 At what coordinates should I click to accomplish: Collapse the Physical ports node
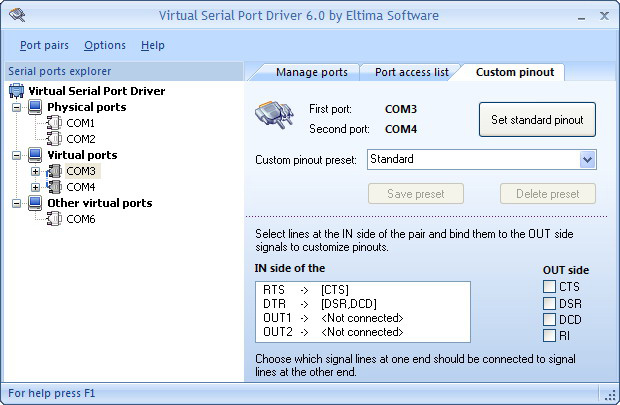tap(17, 108)
